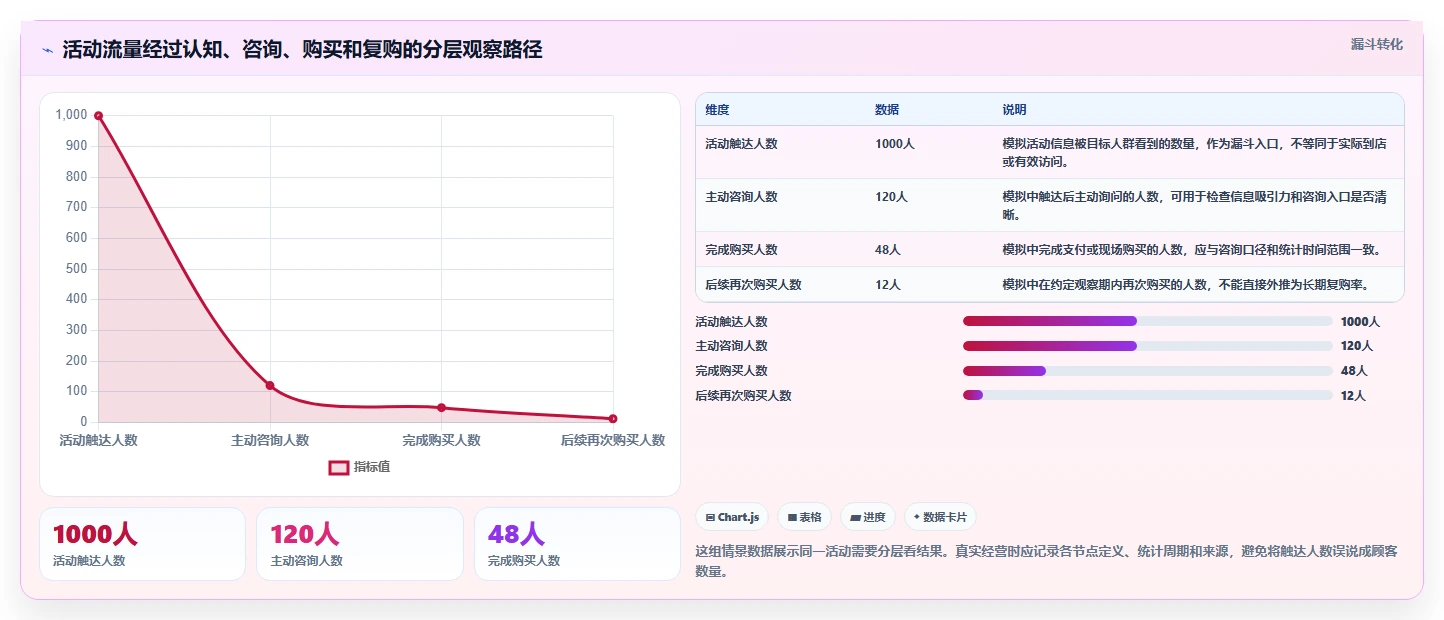Click the 12人 value right of the progress bar

[x=1353, y=395]
